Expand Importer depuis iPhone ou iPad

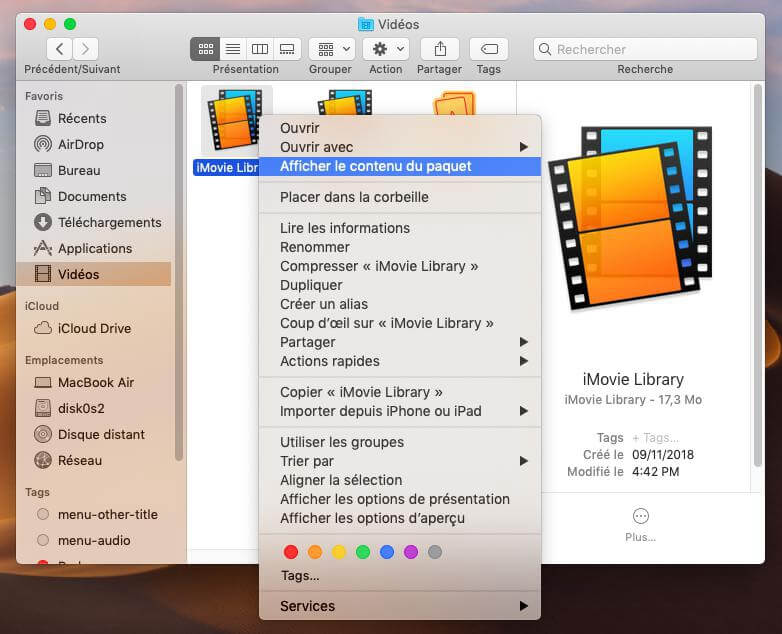point(399,411)
